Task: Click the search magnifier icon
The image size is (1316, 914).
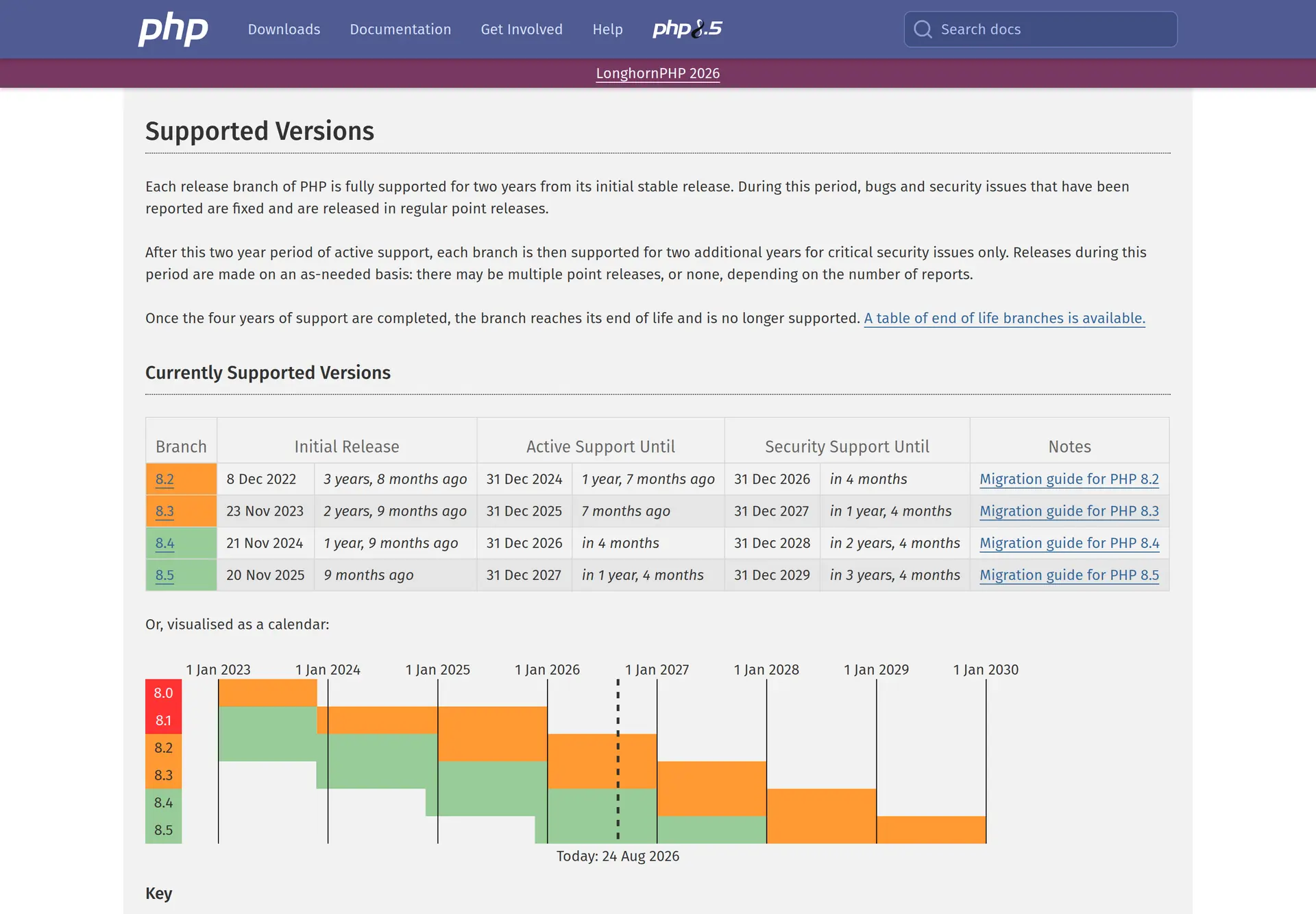Action: [x=923, y=29]
